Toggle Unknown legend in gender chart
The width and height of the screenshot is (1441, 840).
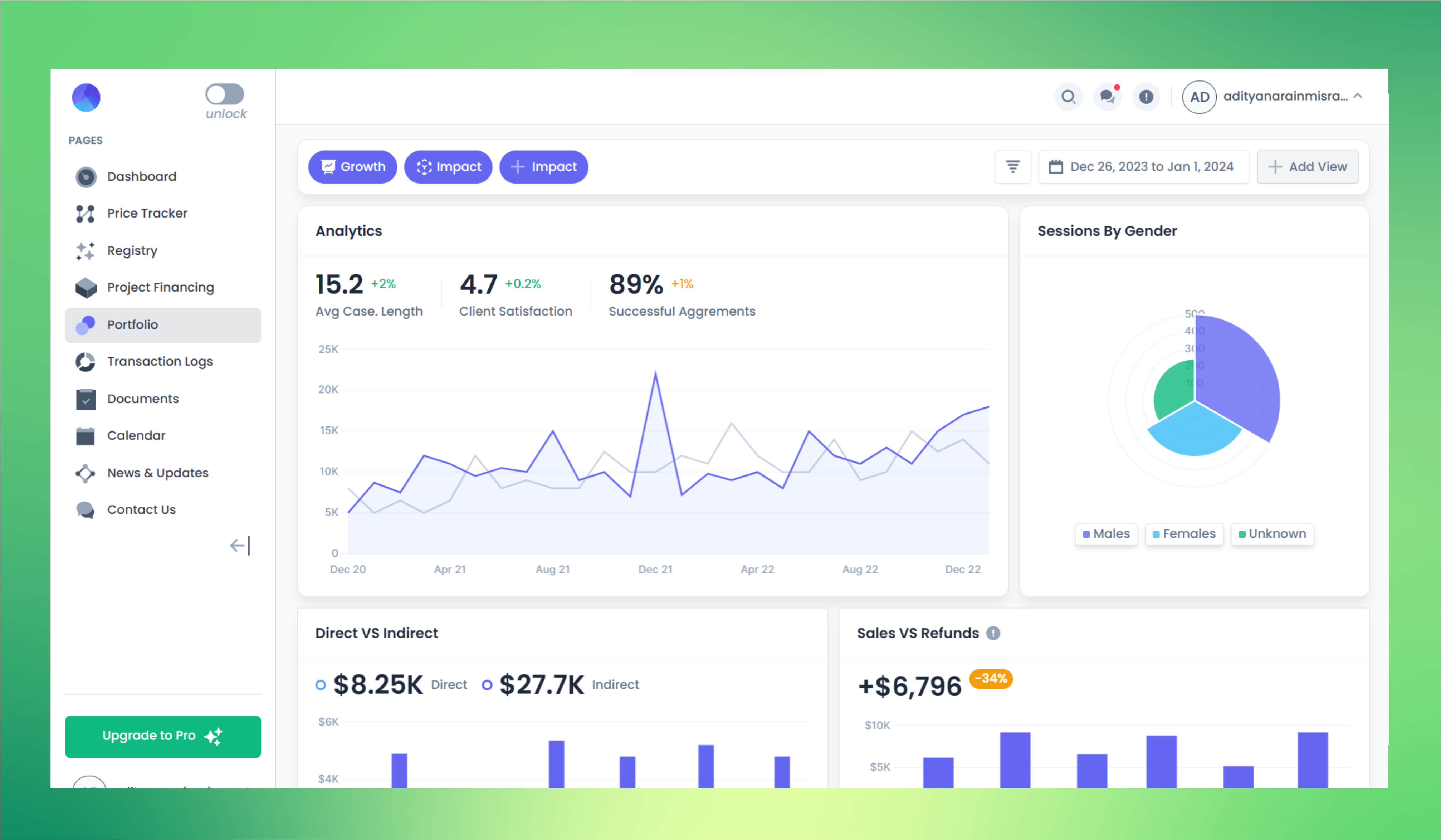coord(1272,533)
